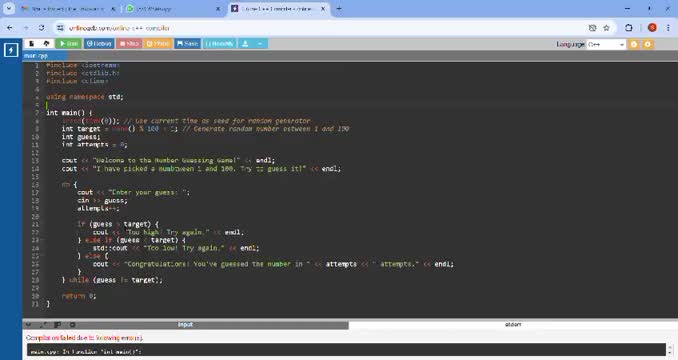
Task: Click the red Stop button
Action: (x=129, y=44)
